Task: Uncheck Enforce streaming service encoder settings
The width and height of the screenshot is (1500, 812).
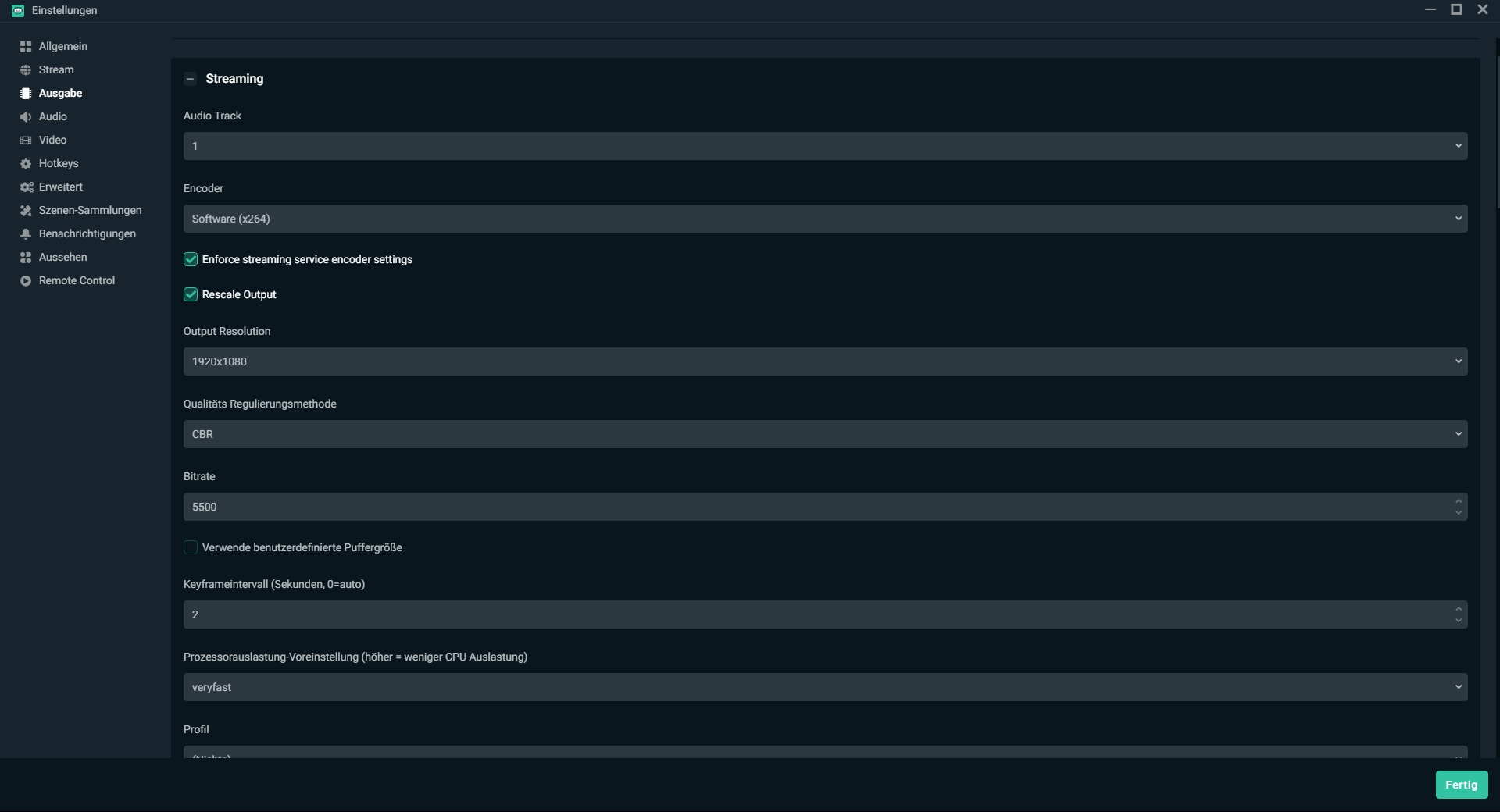Action: click(191, 259)
